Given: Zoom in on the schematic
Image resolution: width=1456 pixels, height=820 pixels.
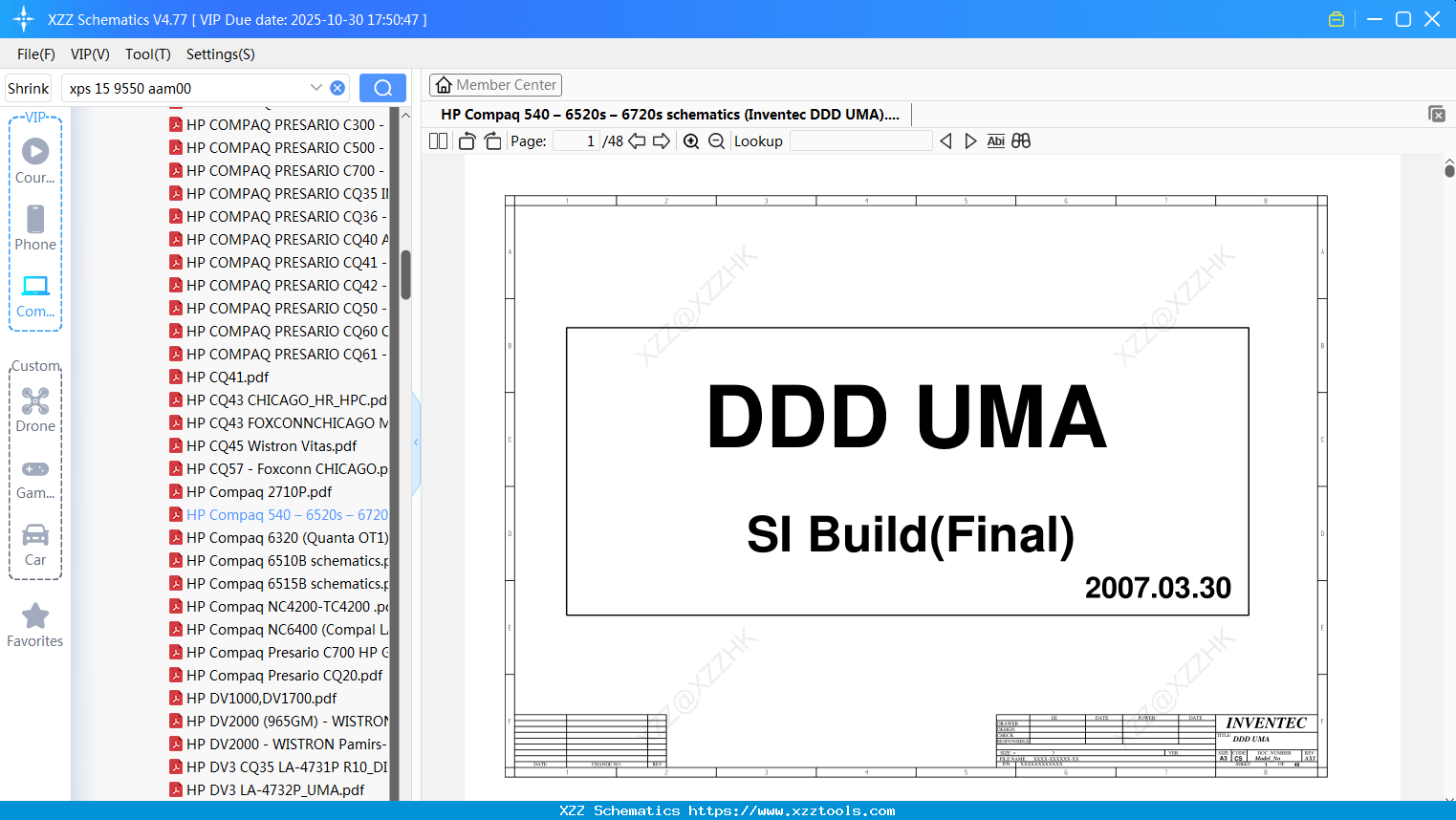Looking at the screenshot, I should (691, 141).
